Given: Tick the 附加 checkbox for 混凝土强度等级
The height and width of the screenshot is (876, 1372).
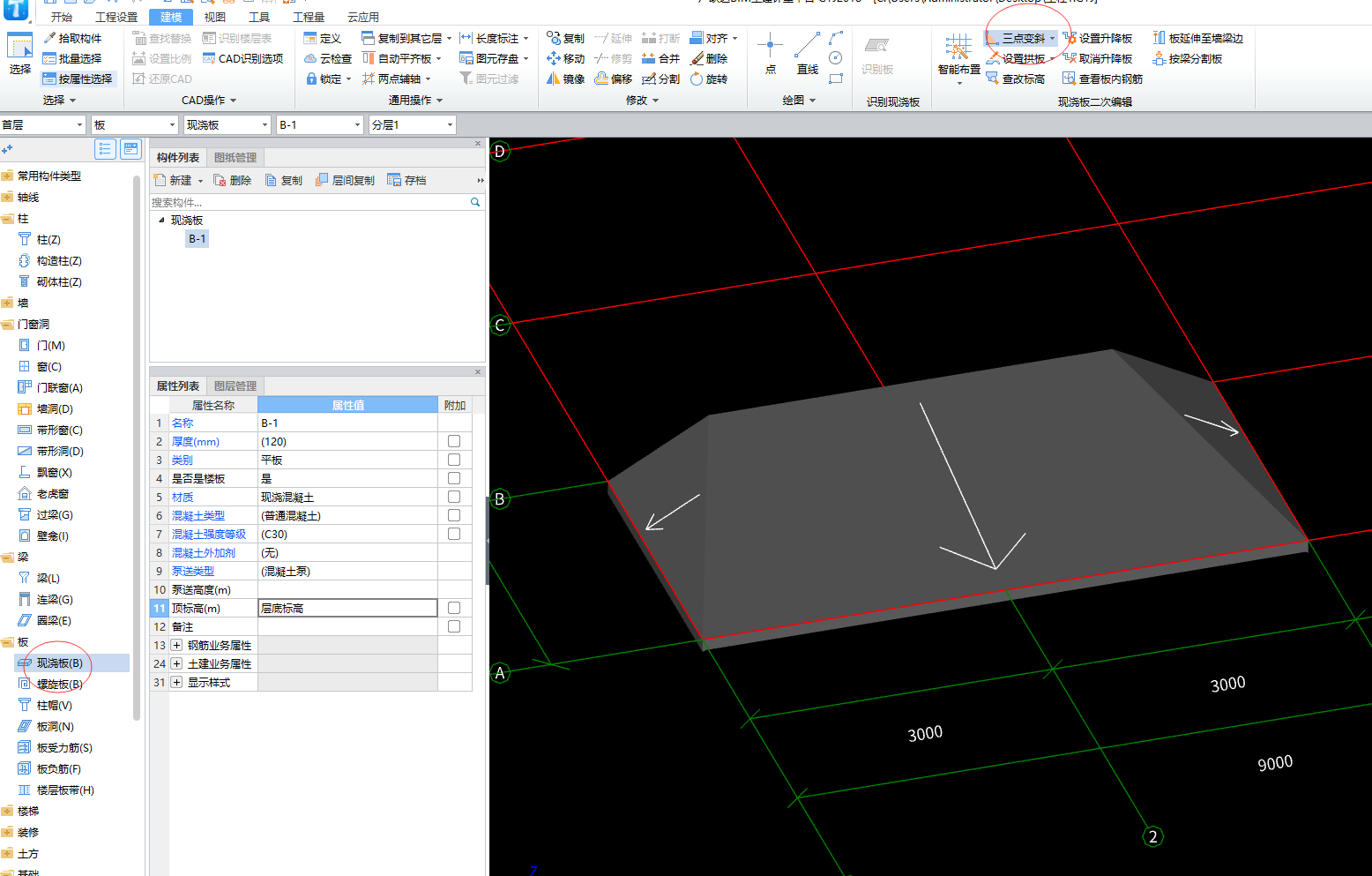Looking at the screenshot, I should [x=454, y=534].
